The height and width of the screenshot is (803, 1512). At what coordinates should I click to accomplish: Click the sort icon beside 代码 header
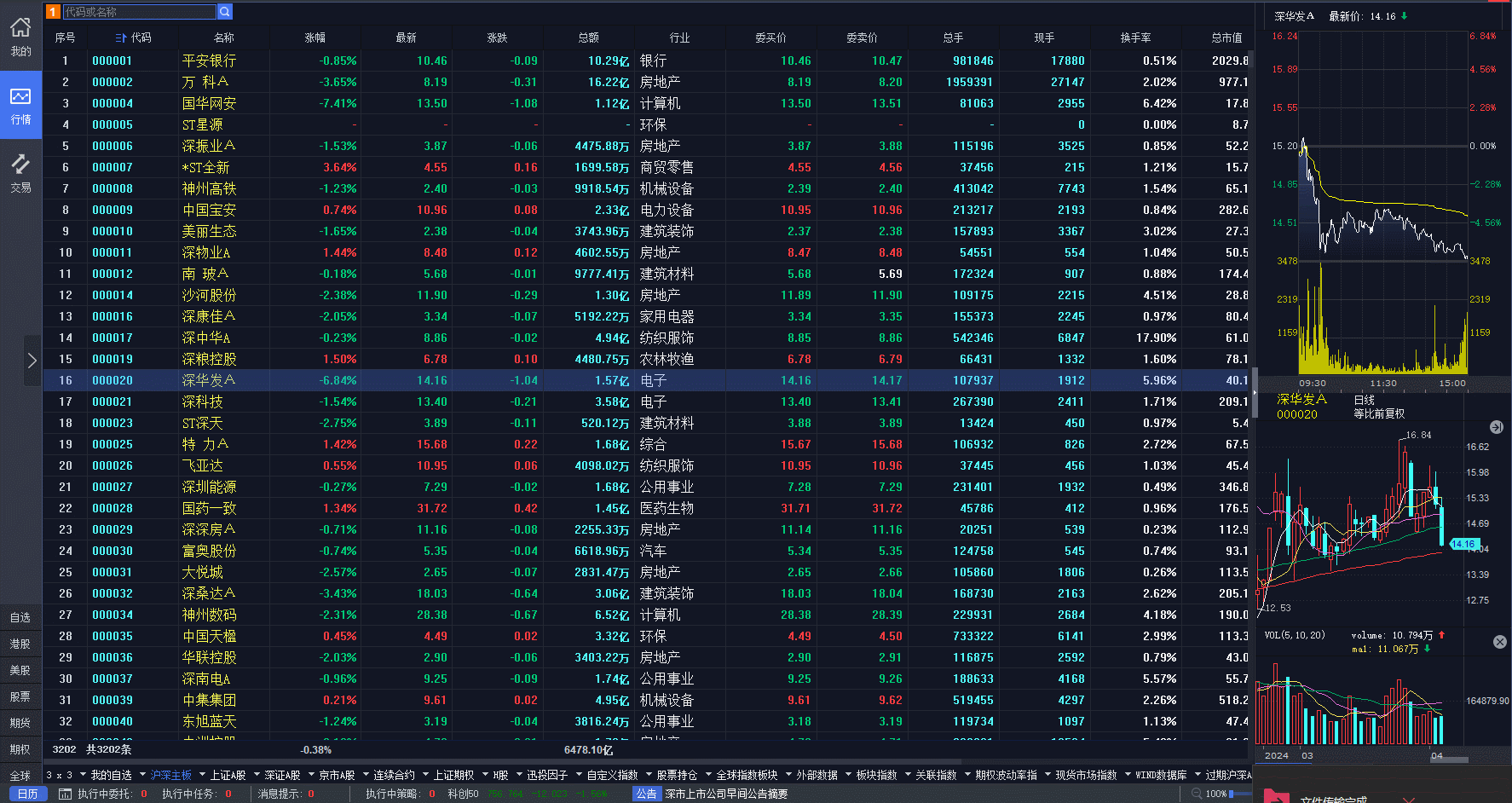click(x=120, y=38)
